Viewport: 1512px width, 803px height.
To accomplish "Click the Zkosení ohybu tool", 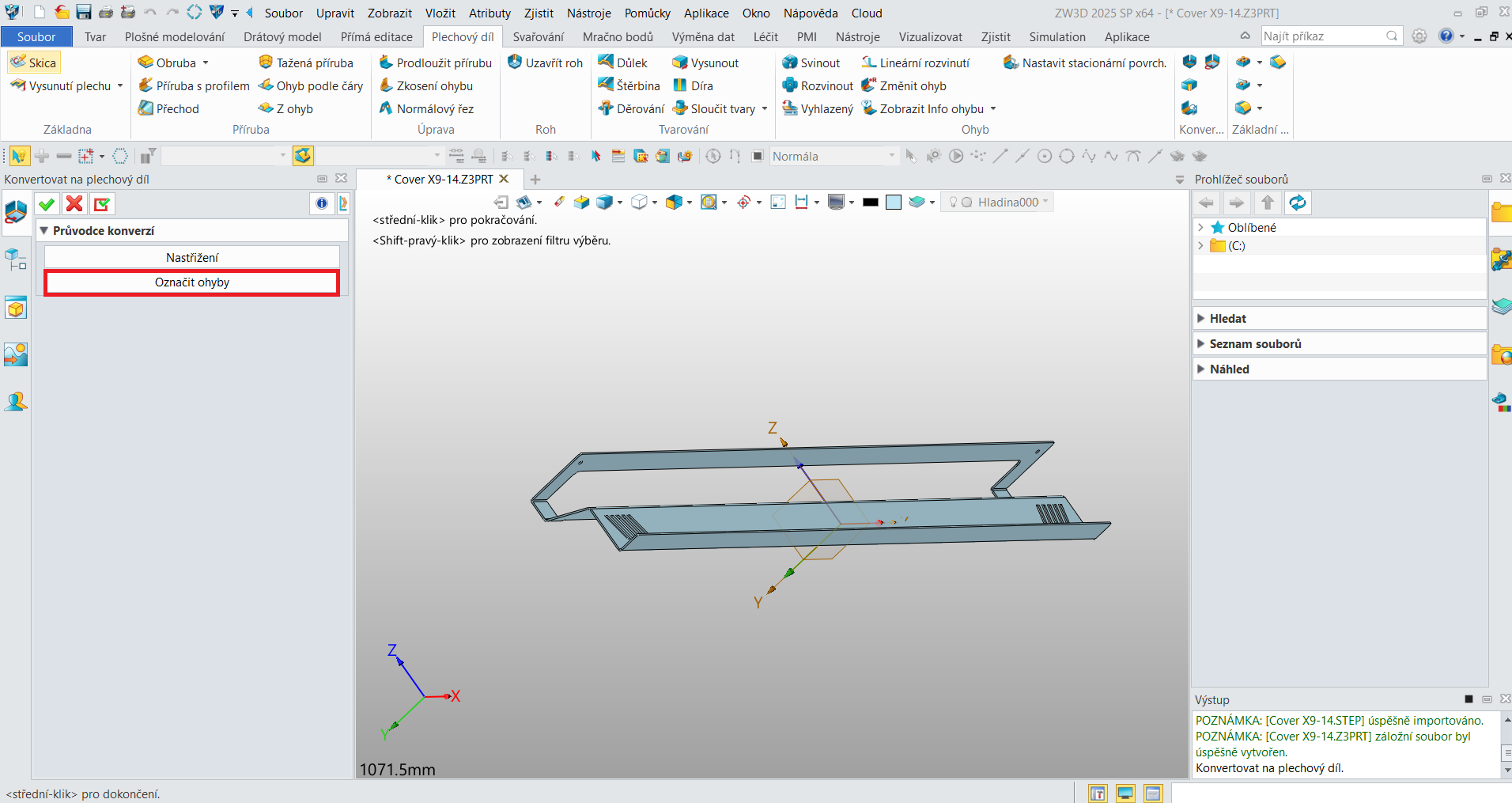I will 425,85.
